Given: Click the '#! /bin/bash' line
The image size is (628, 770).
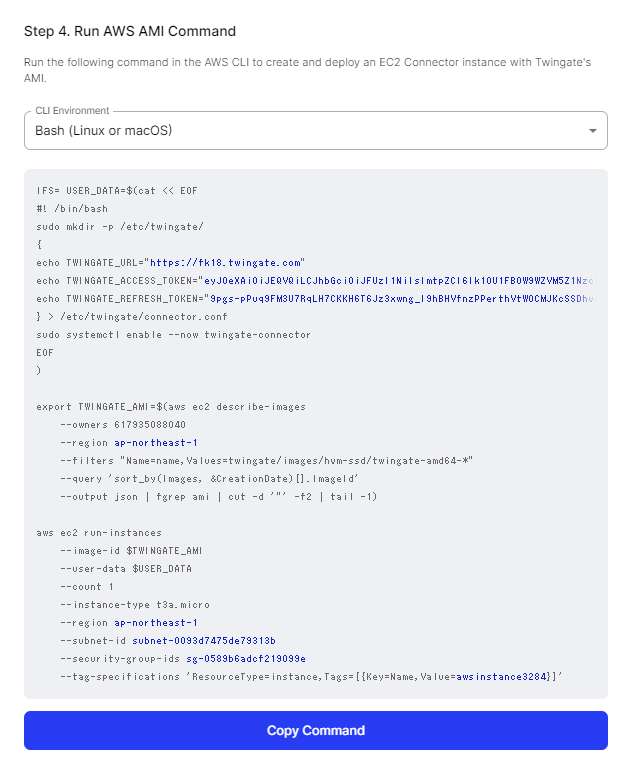Looking at the screenshot, I should (x=72, y=209).
